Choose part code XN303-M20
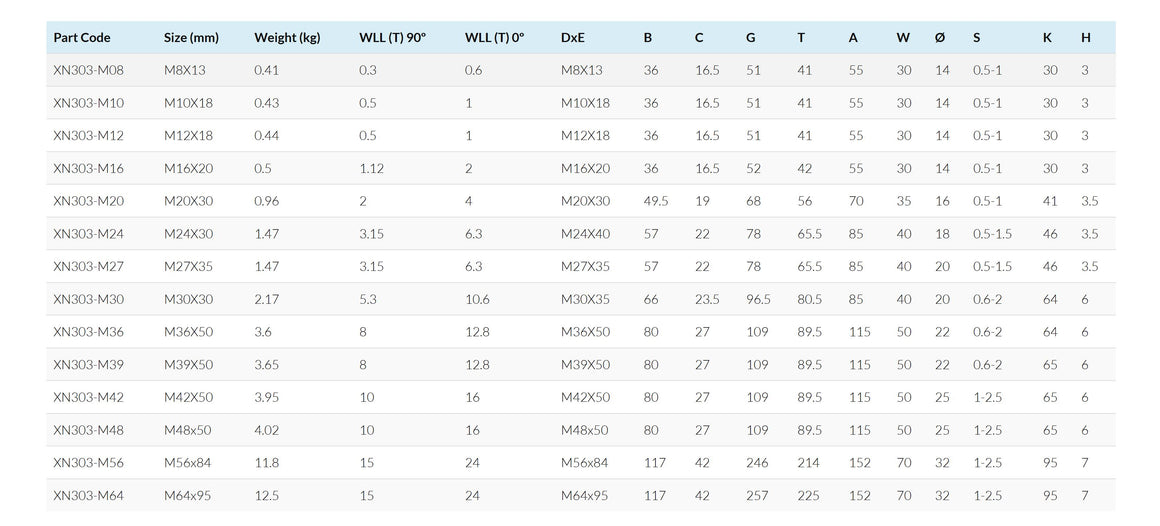Screen dimensions: 1160x526 coord(88,201)
